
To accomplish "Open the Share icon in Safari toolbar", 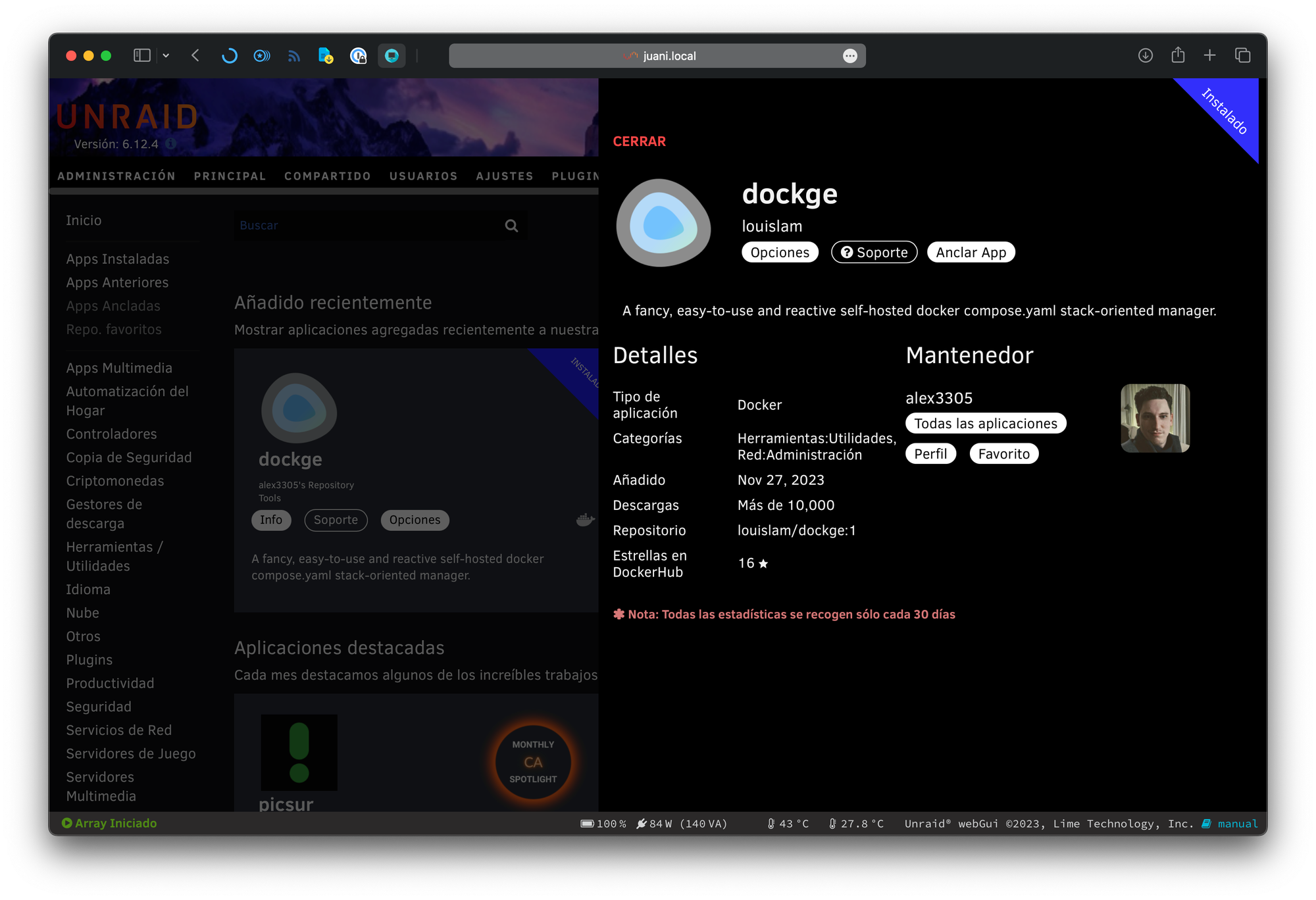I will click(1178, 55).
